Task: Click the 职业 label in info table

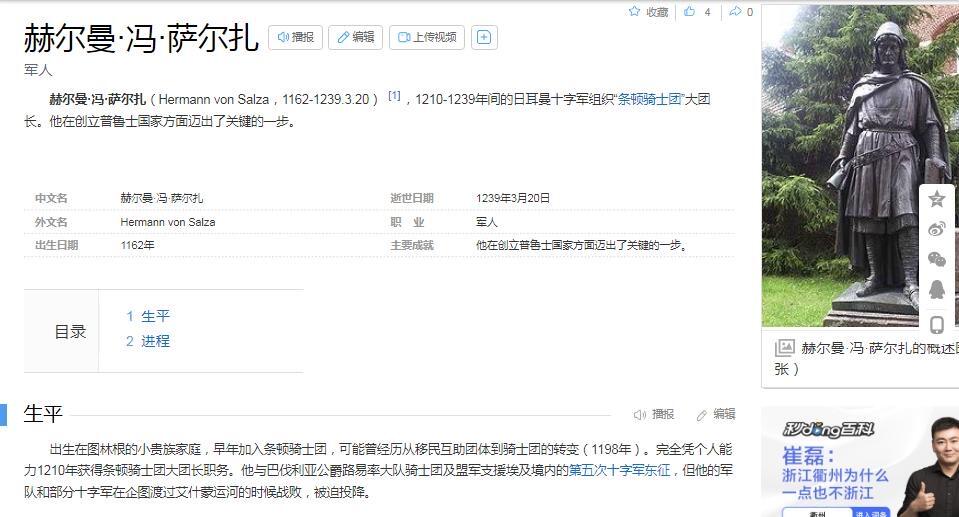Action: (407, 222)
